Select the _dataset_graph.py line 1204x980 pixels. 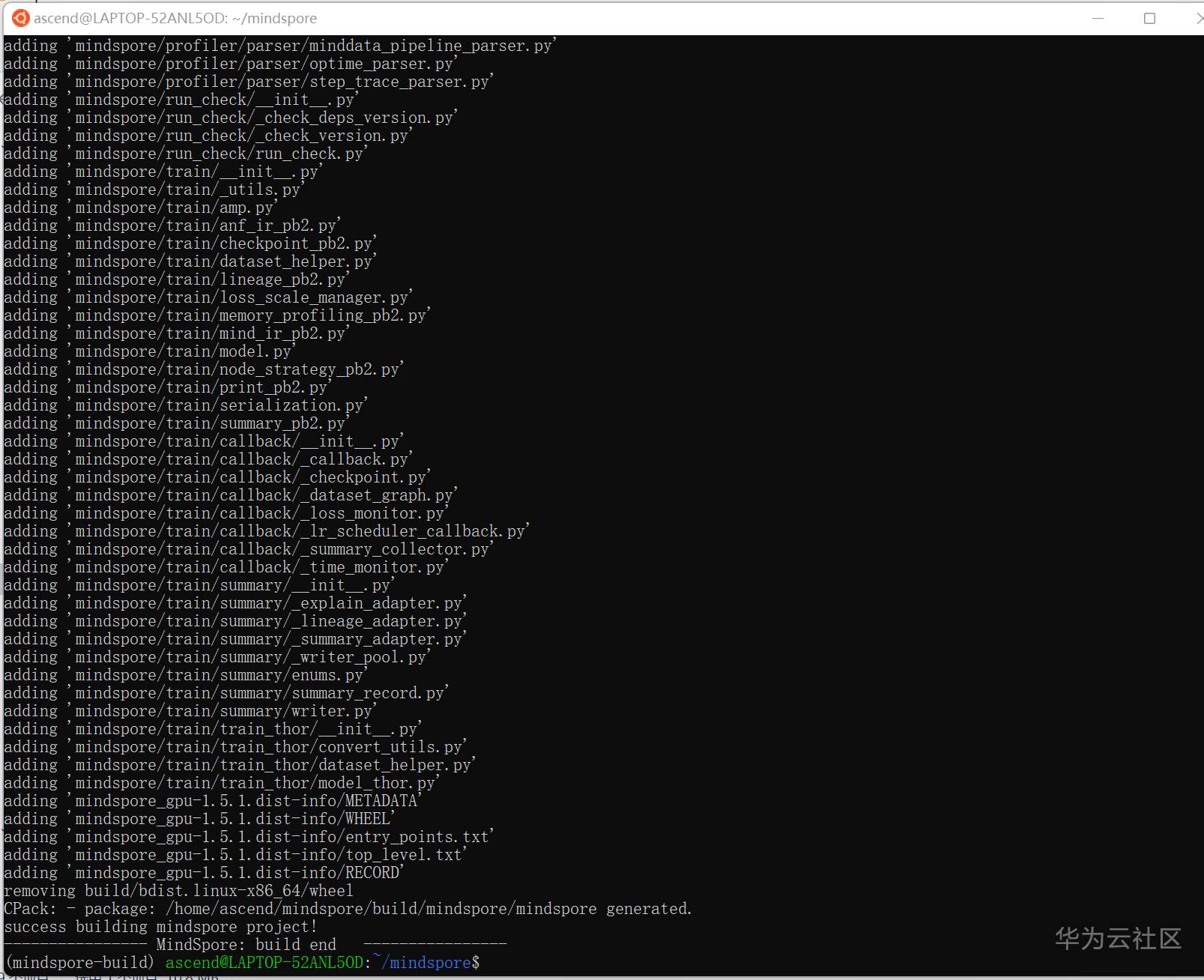point(231,495)
